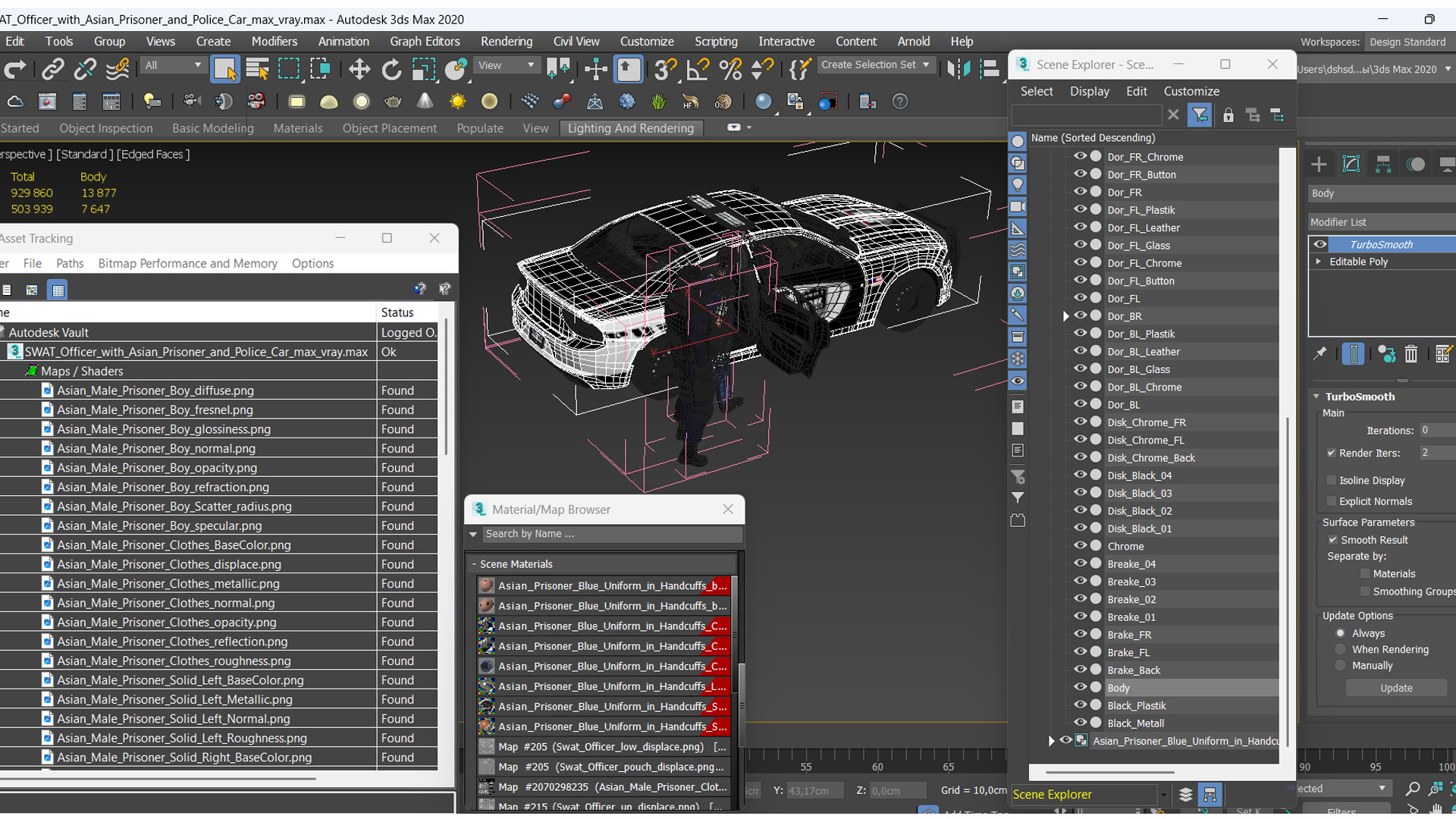Open the Scripting menu
Image resolution: width=1456 pixels, height=819 pixels.
point(715,42)
